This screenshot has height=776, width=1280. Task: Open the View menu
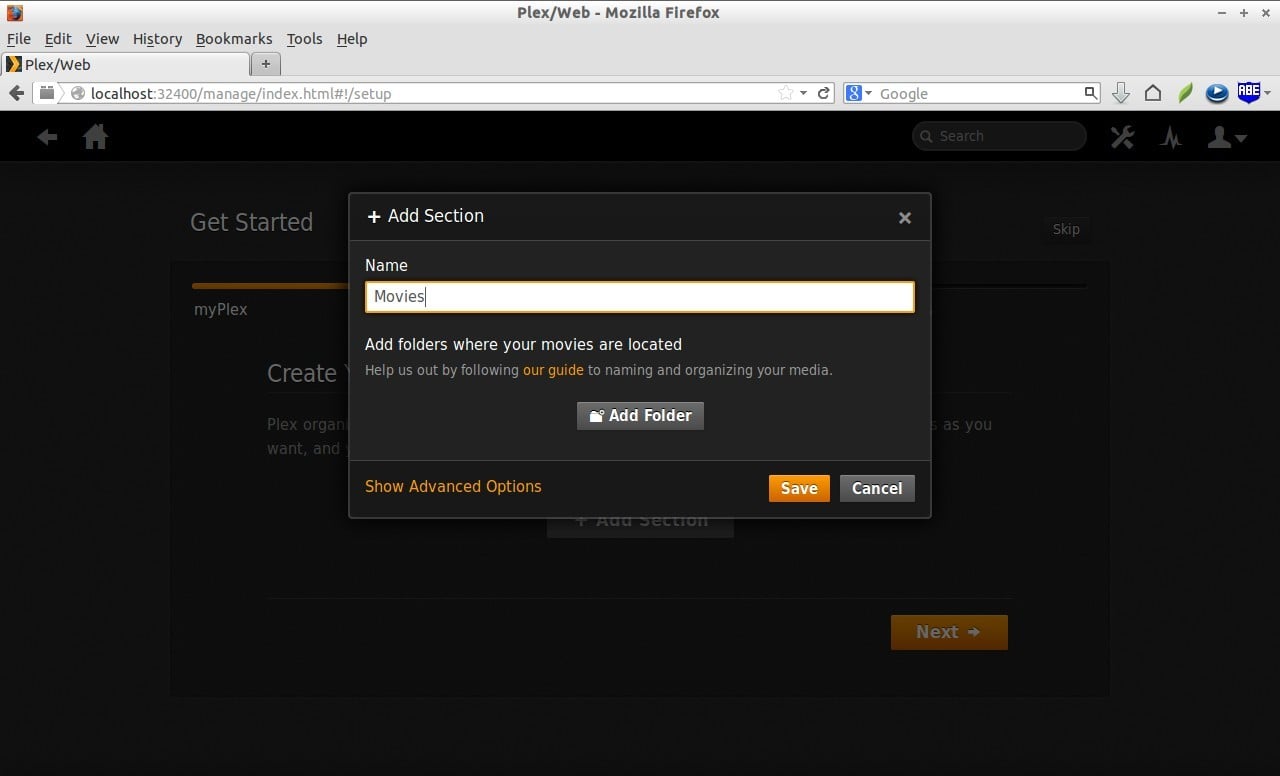[x=102, y=39]
